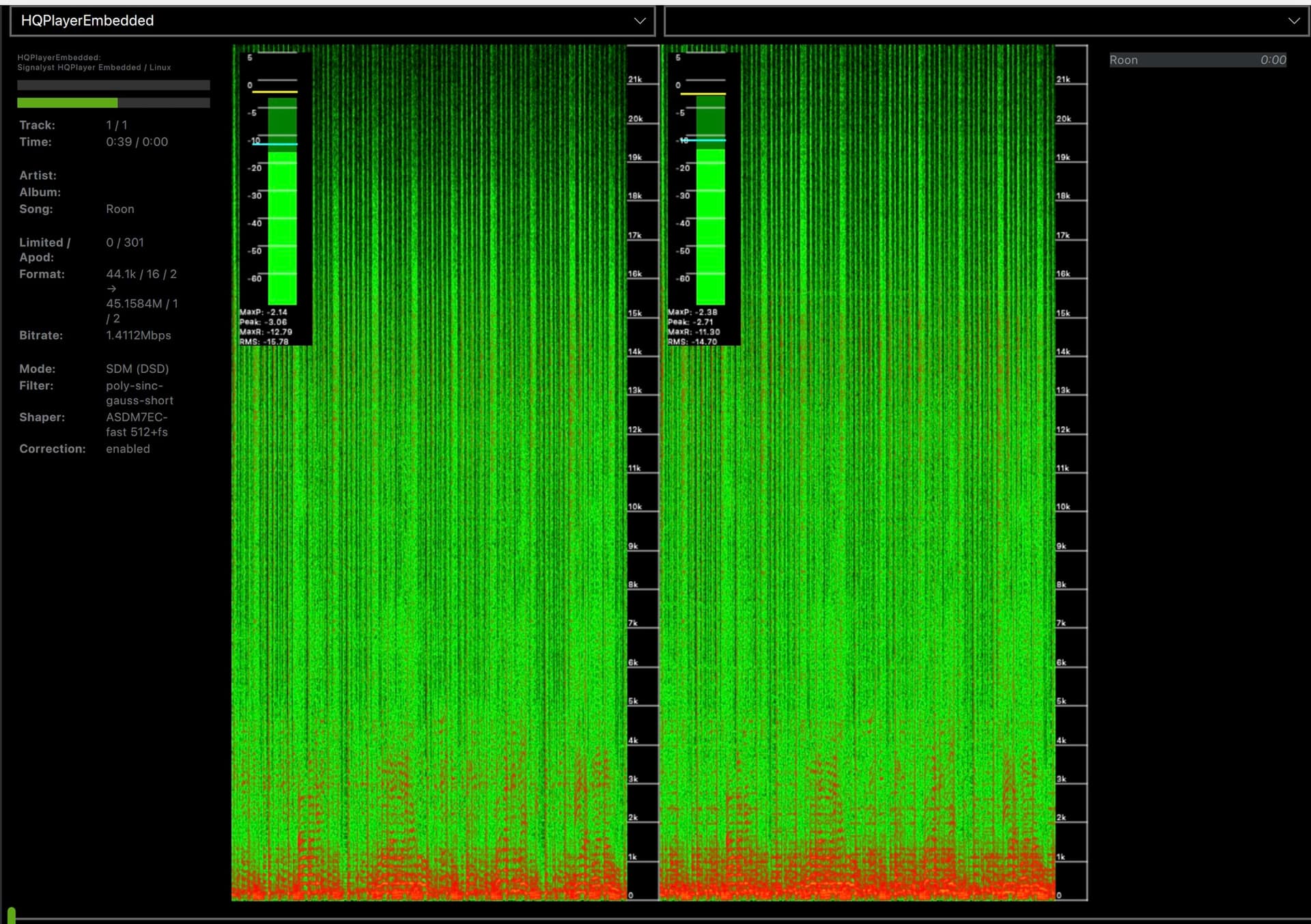Click 10k mark on left frequency scale
Image resolution: width=1311 pixels, height=924 pixels.
(x=635, y=507)
